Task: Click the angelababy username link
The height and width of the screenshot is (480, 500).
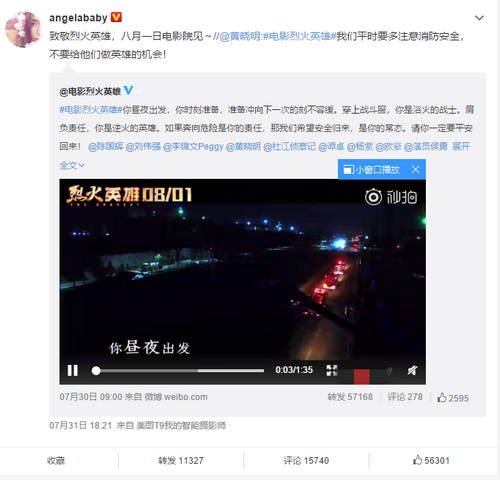Action: (x=78, y=18)
